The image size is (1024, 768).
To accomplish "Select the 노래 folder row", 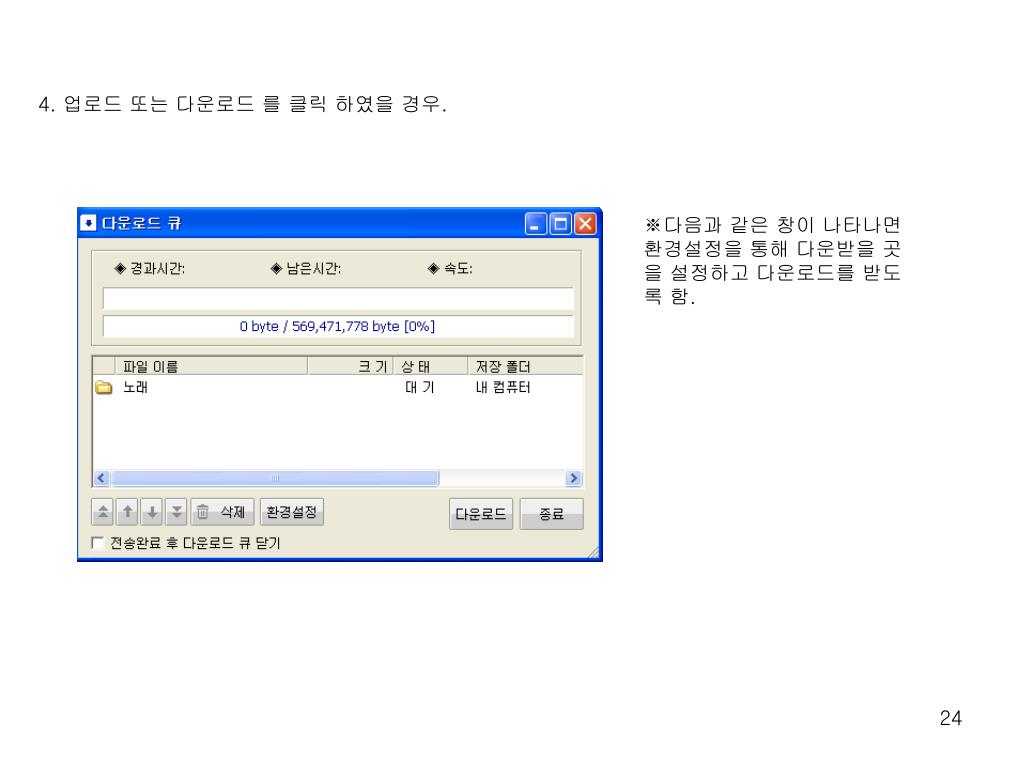I will click(338, 387).
